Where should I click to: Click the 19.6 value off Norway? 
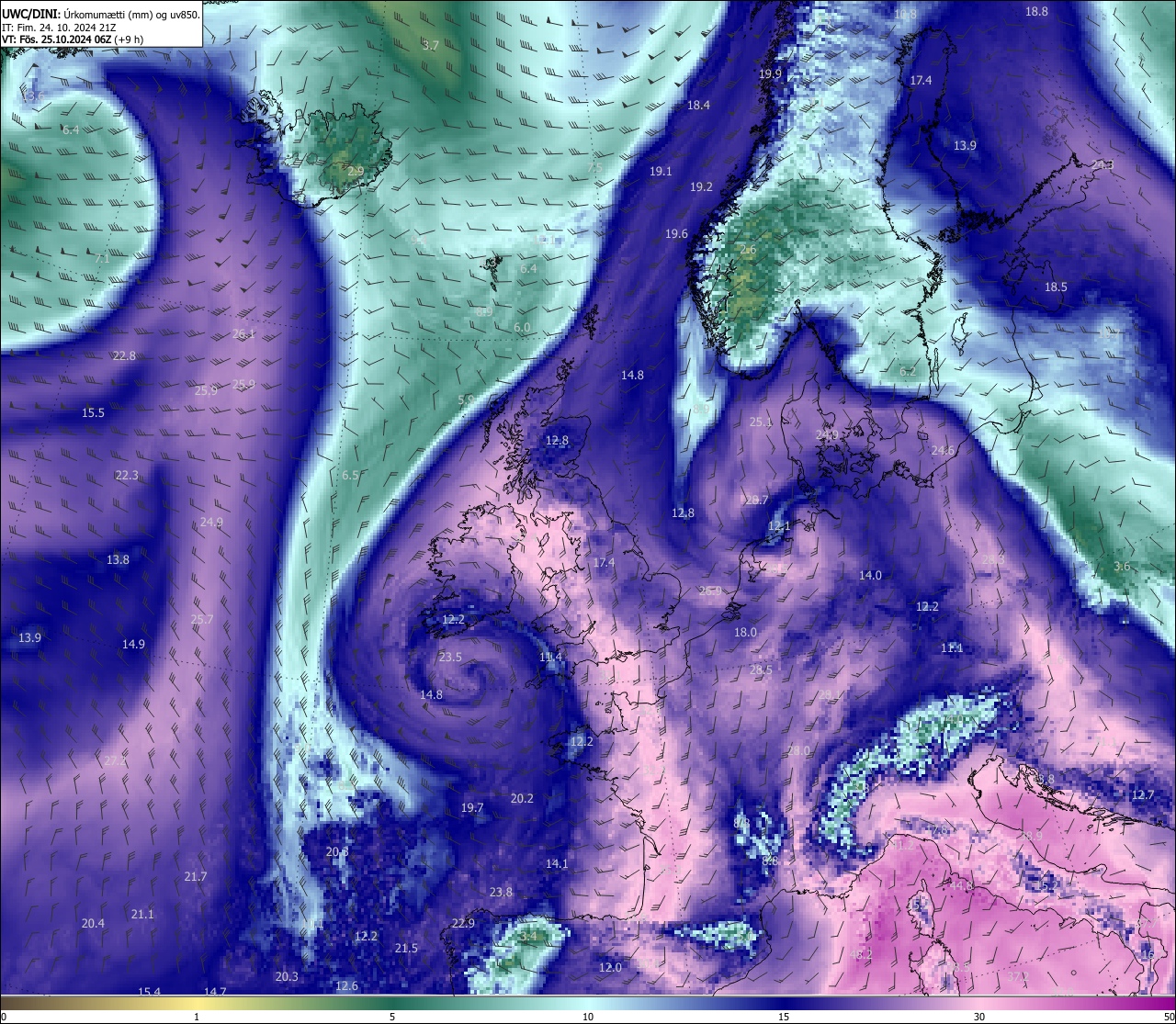(x=676, y=234)
